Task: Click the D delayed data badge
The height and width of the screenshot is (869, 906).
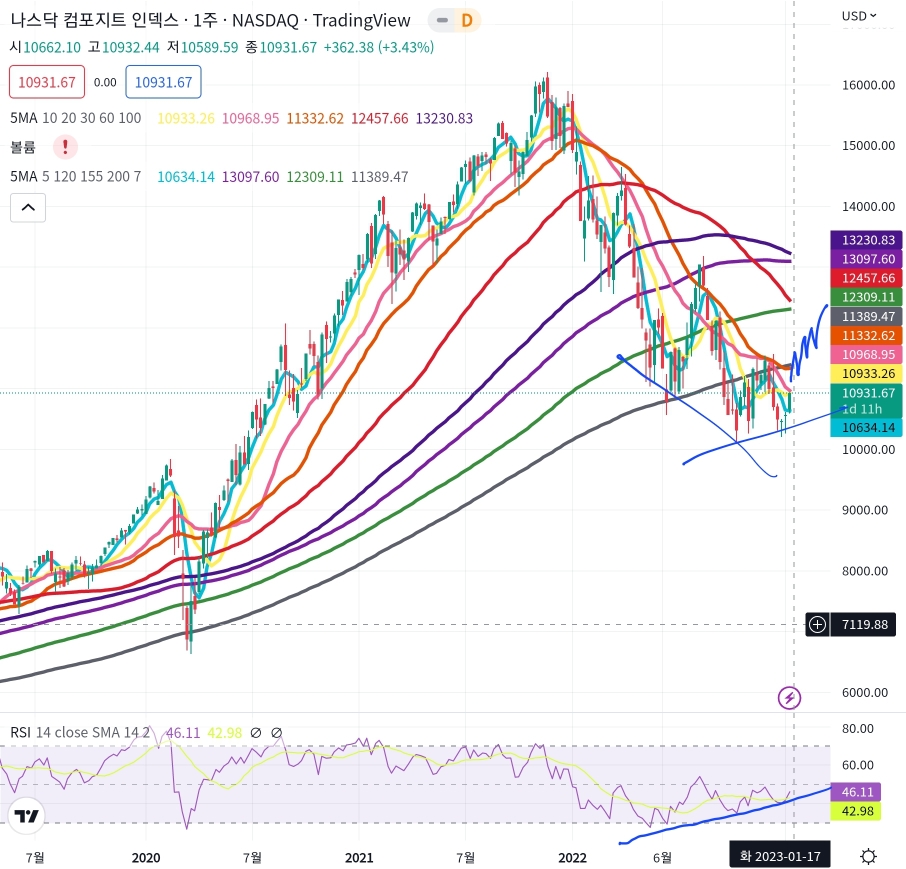Action: tap(467, 21)
